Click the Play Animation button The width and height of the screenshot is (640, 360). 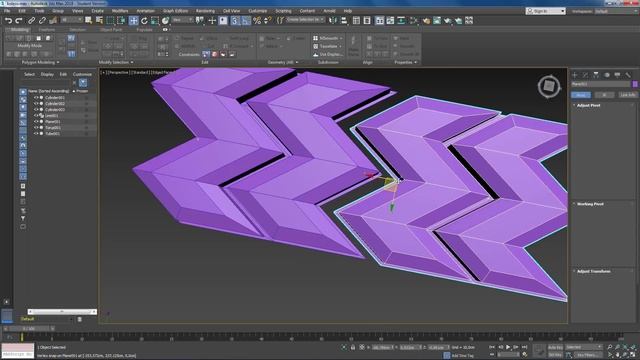click(508, 347)
